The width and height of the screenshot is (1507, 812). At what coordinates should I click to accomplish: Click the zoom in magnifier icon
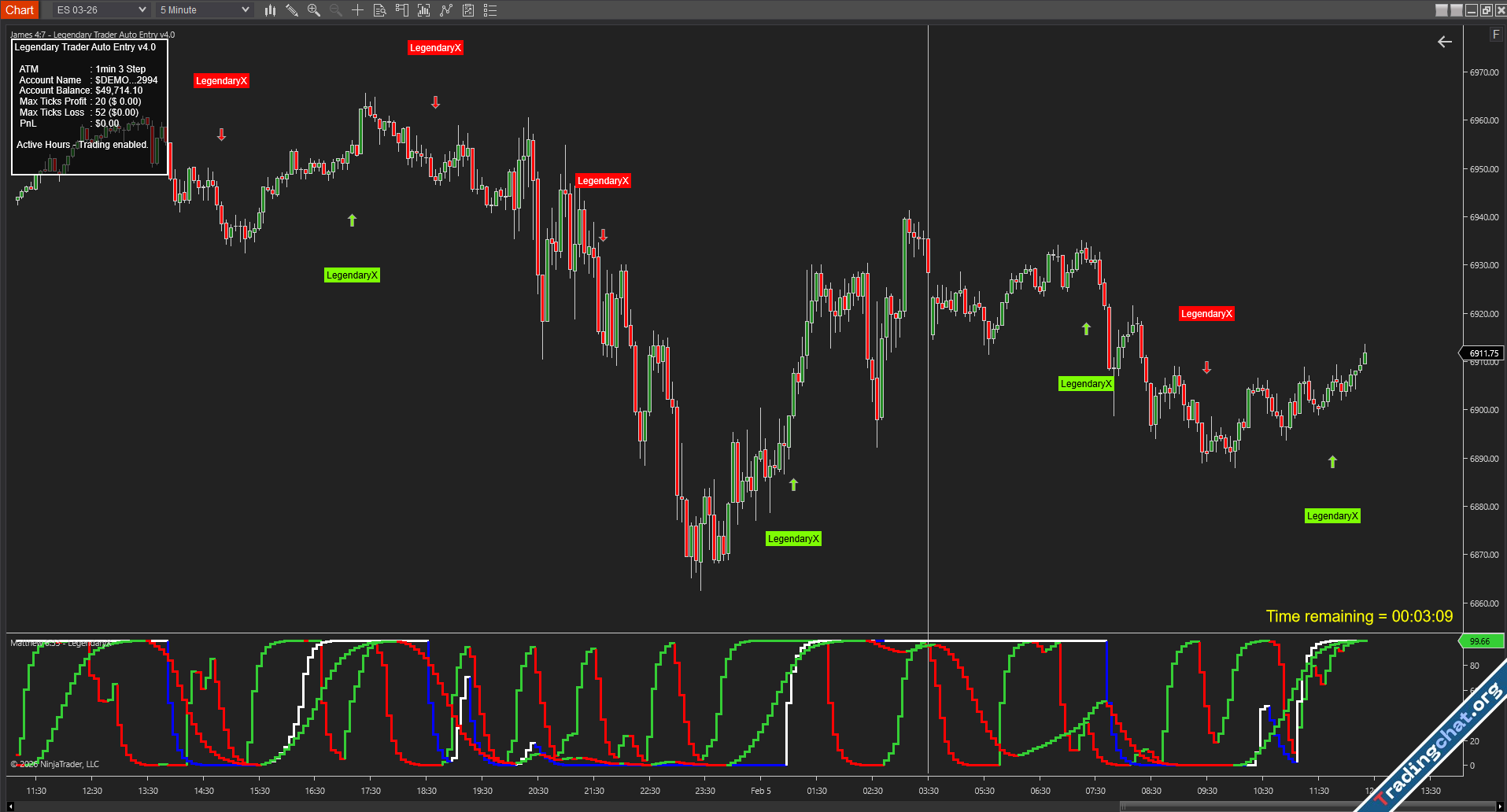coord(314,10)
